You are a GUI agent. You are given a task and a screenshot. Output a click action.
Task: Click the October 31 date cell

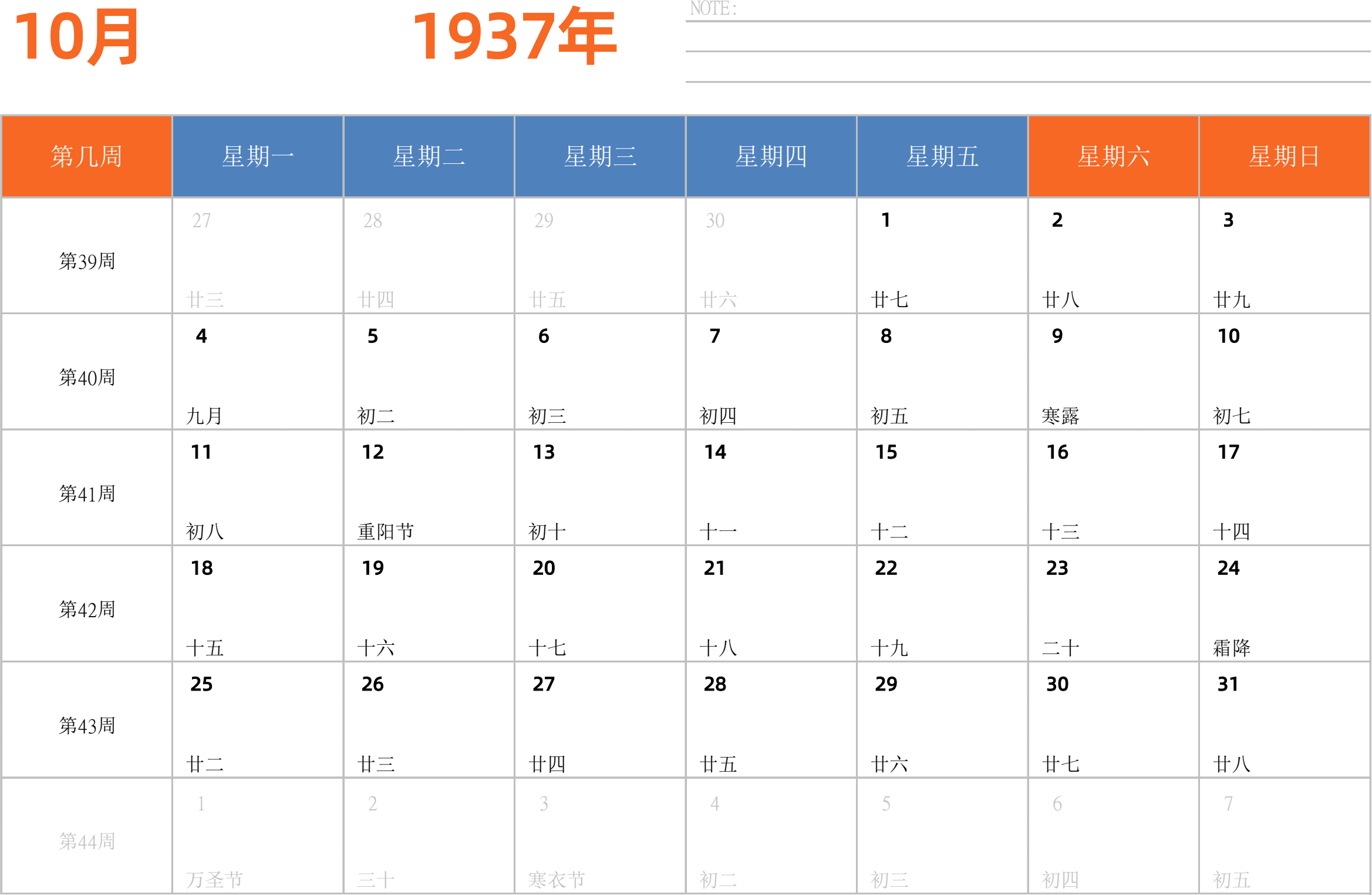tap(1285, 719)
